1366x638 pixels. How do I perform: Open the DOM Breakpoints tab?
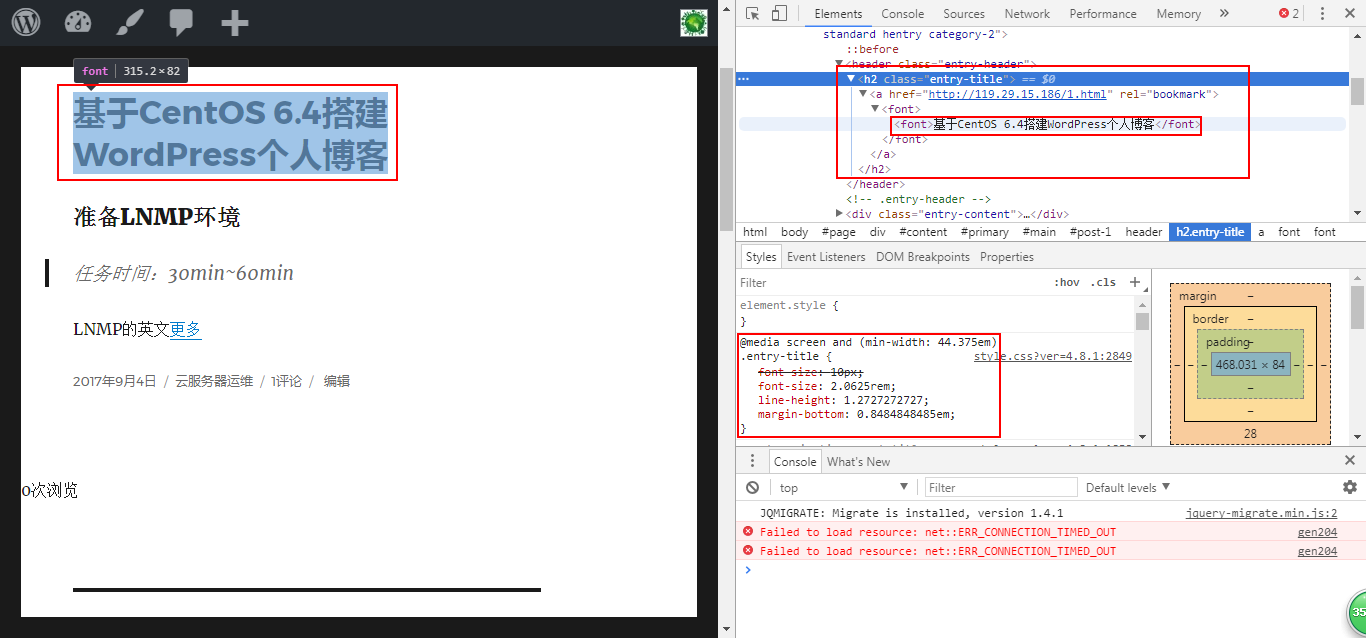923,257
